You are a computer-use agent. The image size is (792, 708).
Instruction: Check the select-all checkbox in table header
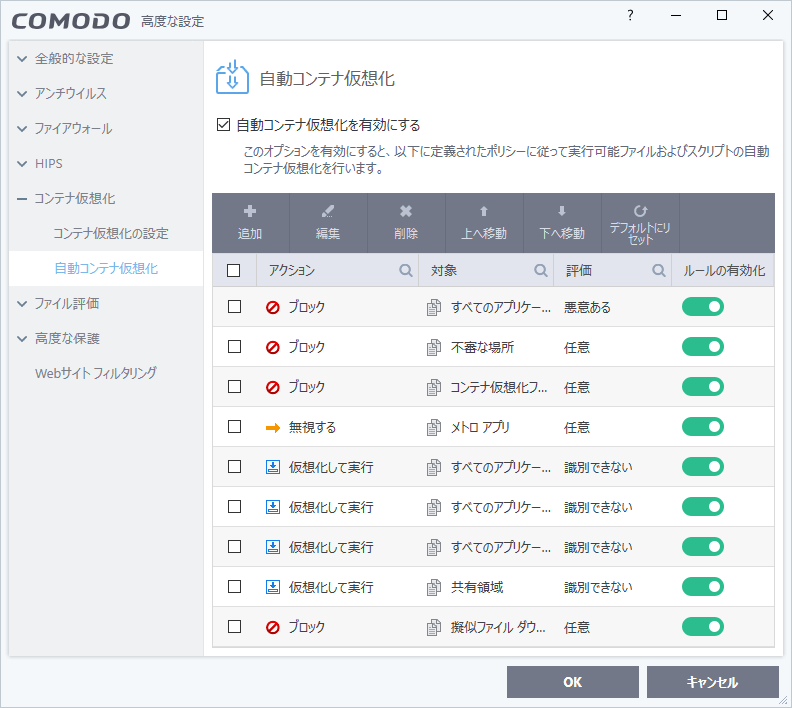[234, 270]
